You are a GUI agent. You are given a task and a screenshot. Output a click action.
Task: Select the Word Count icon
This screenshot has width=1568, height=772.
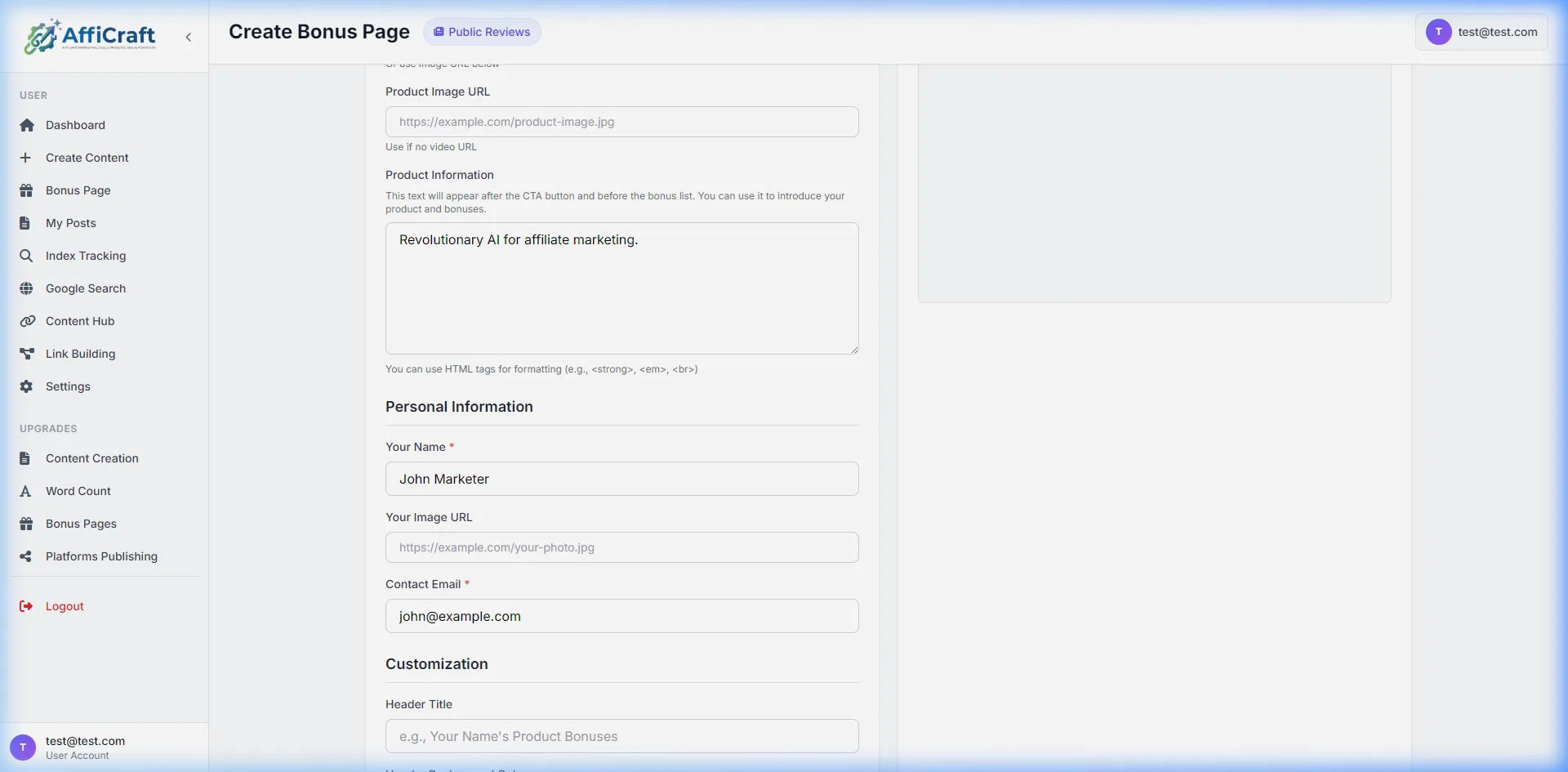point(27,490)
